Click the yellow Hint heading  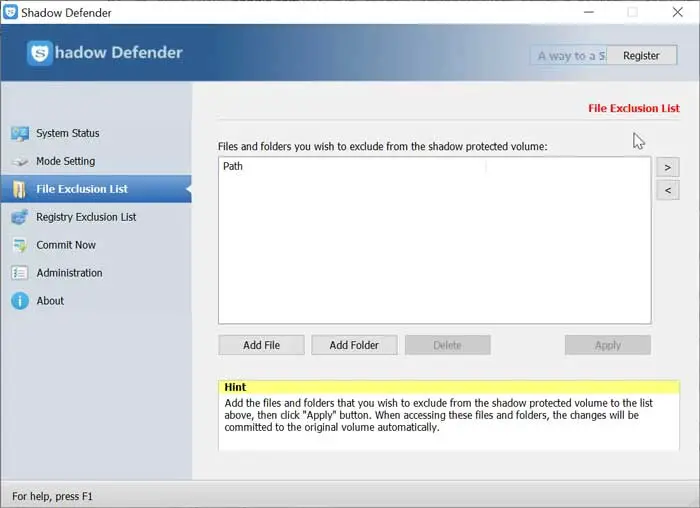[x=235, y=387]
